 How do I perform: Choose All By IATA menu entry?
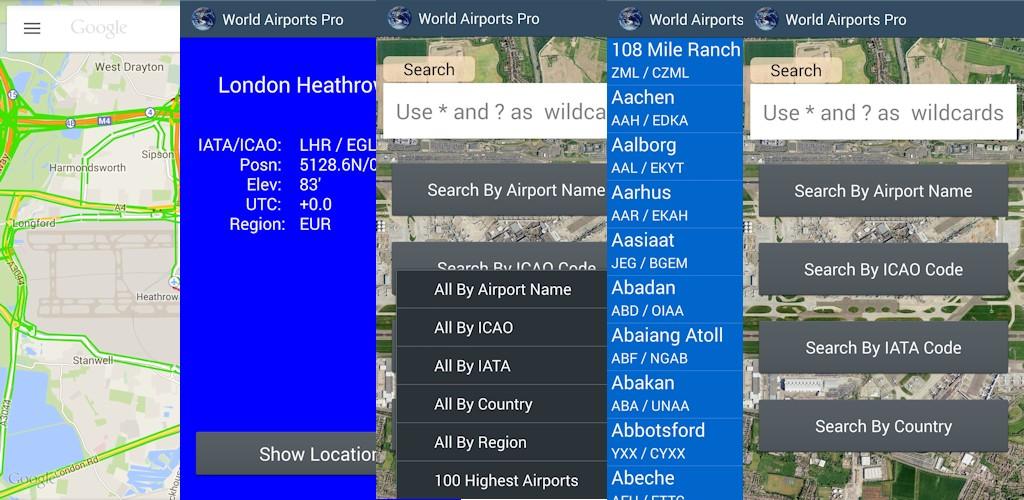coord(502,366)
